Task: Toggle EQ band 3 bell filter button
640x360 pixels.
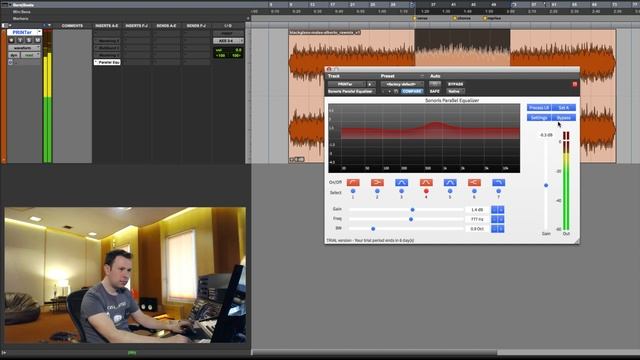Action: click(x=402, y=182)
